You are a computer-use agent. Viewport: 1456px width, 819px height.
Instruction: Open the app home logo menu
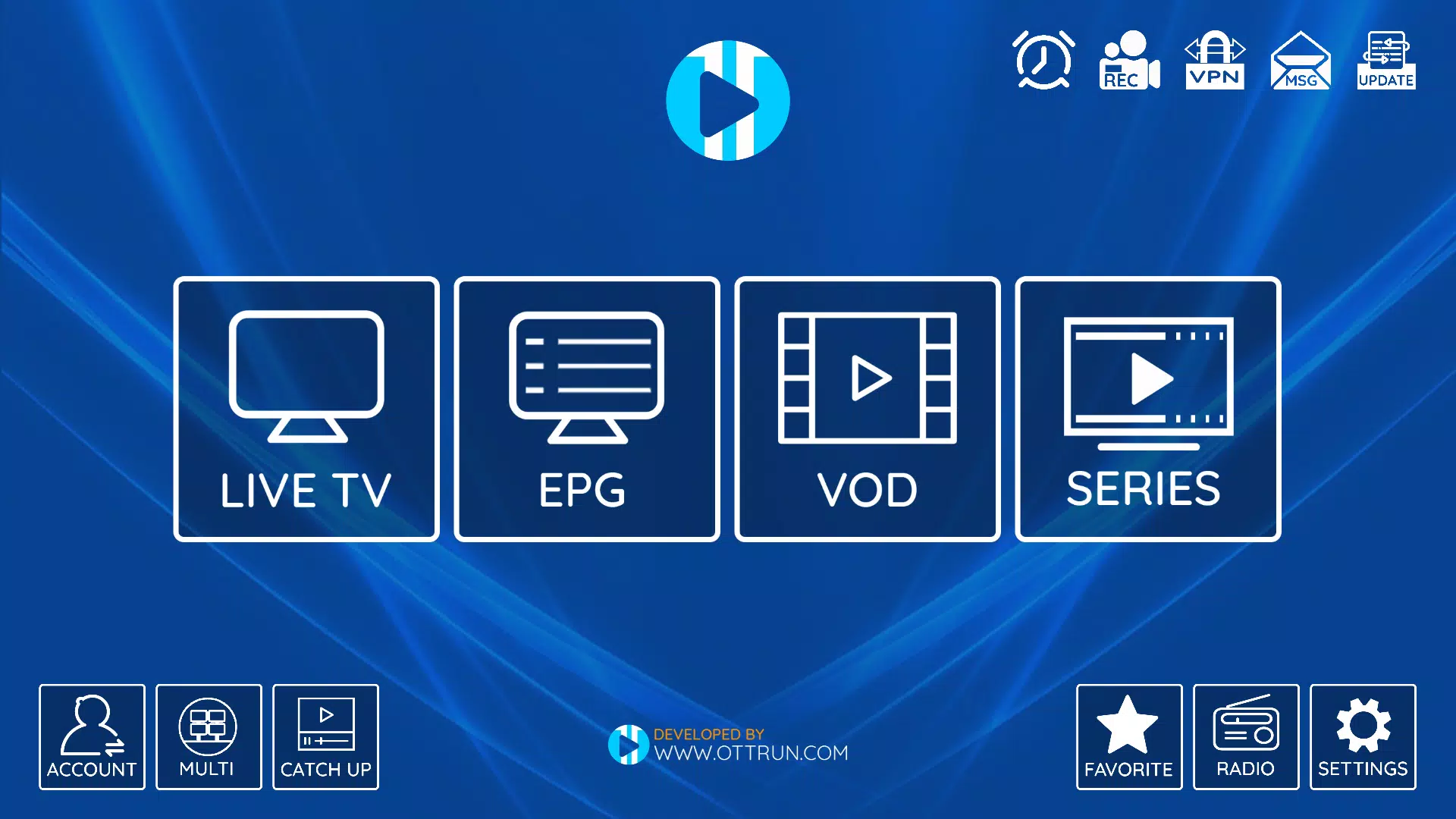point(727,97)
